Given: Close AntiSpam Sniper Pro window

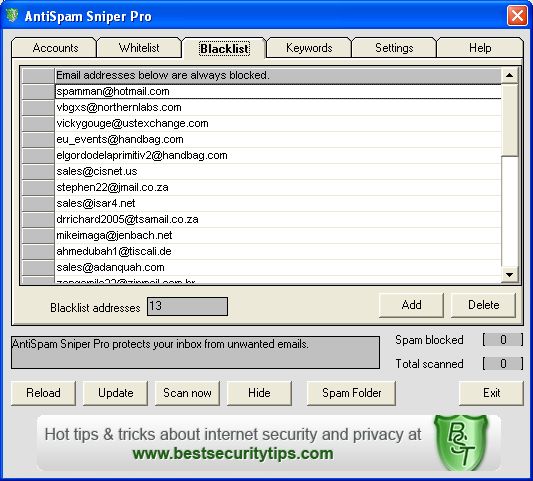Looking at the screenshot, I should click(517, 16).
